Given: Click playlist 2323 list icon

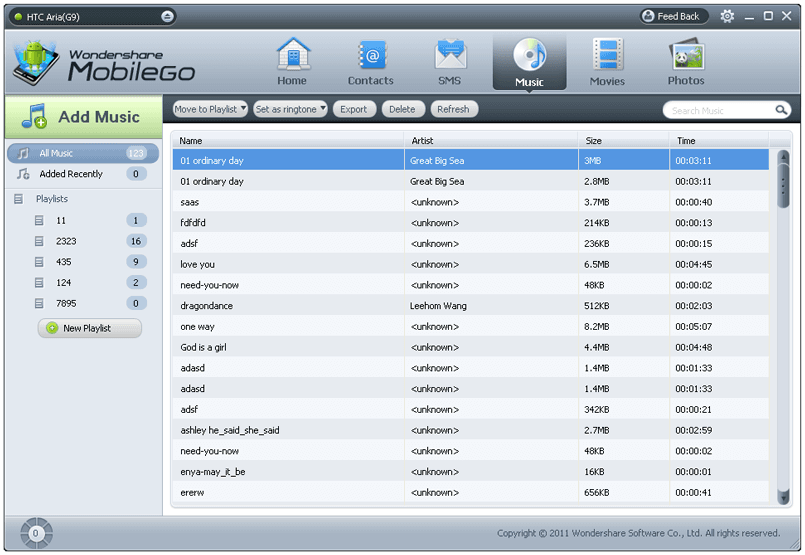Looking at the screenshot, I should 39,241.
